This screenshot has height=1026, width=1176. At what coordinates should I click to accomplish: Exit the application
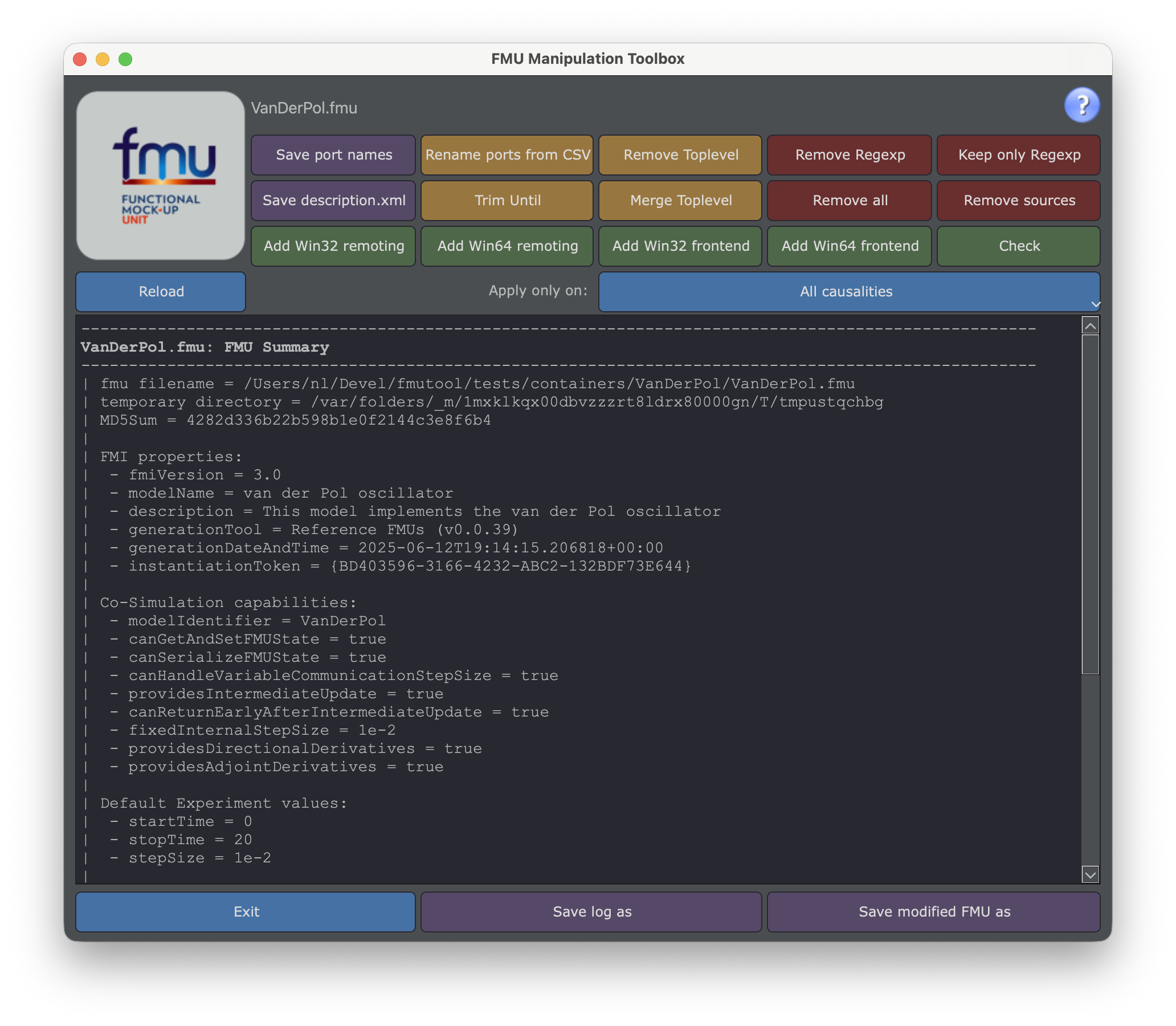(246, 911)
